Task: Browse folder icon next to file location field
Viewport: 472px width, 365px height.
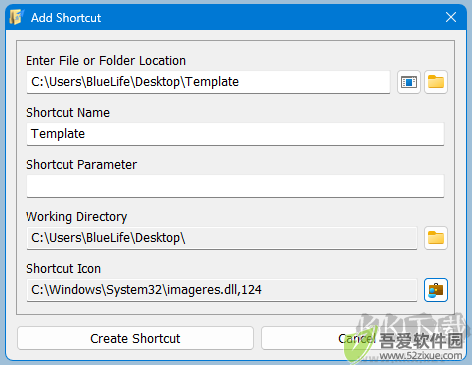Action: 436,82
